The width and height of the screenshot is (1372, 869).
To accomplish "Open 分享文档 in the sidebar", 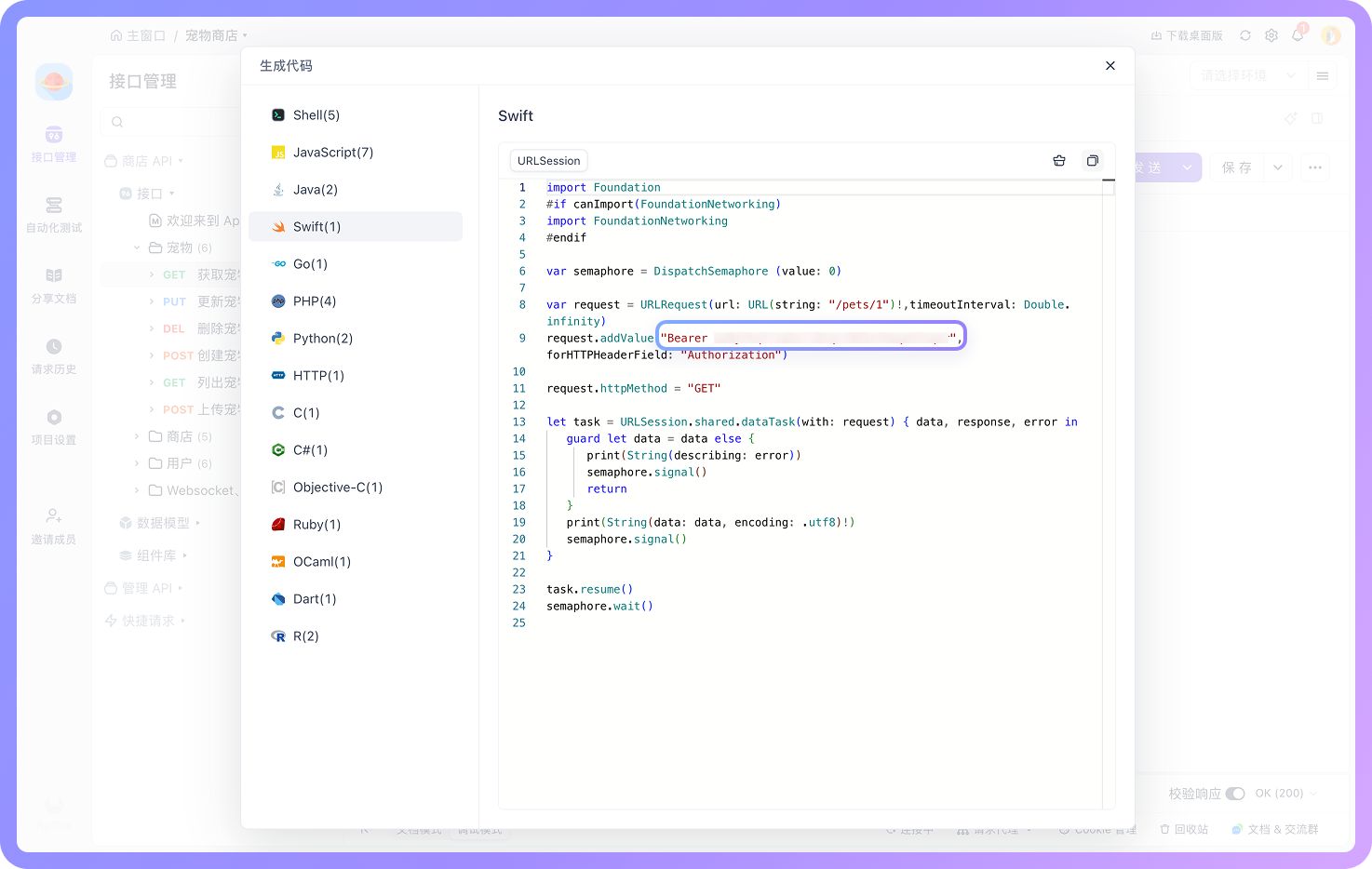I will 54,287.
